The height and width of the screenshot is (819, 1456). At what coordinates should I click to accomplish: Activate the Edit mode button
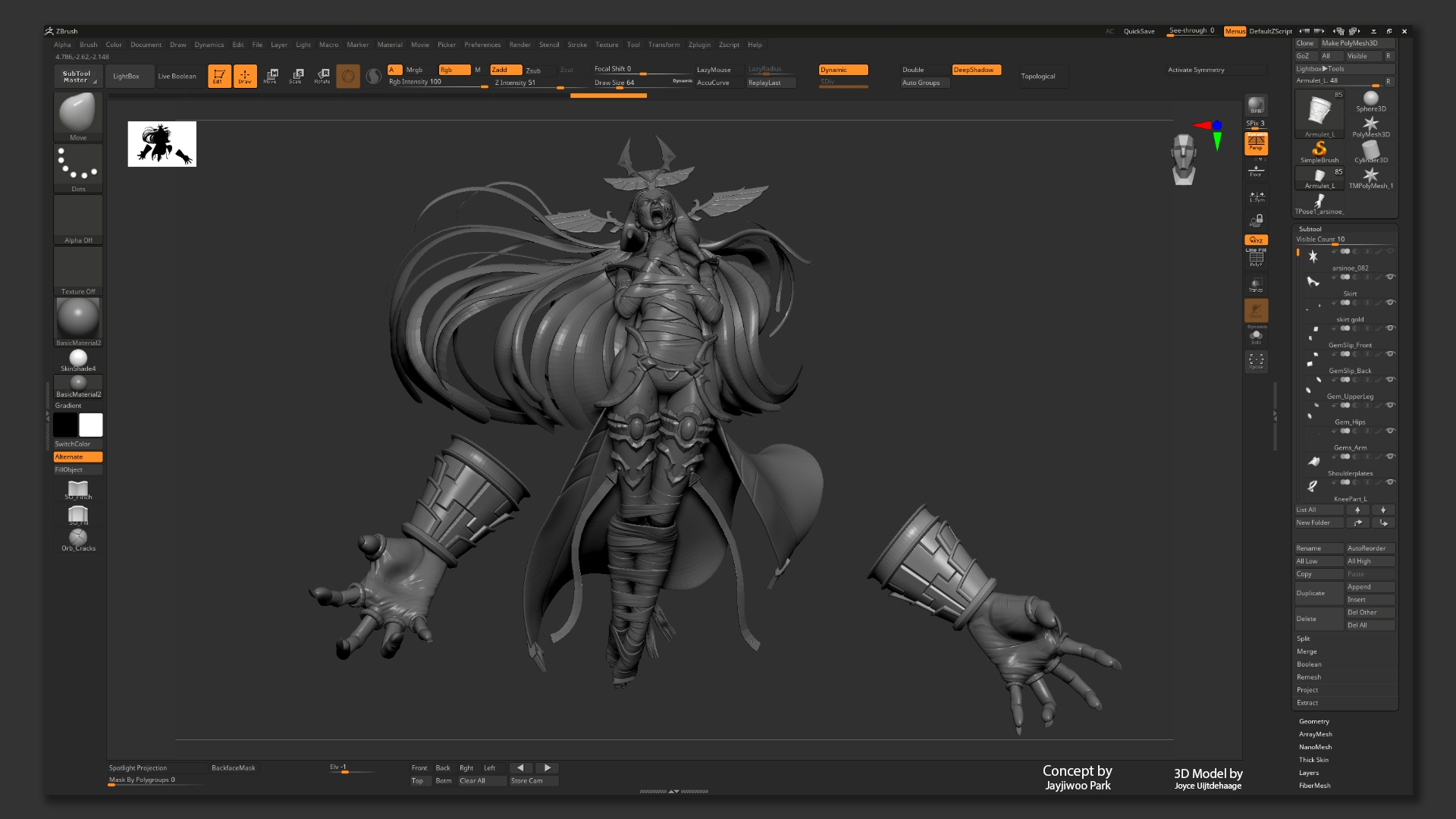(x=219, y=76)
